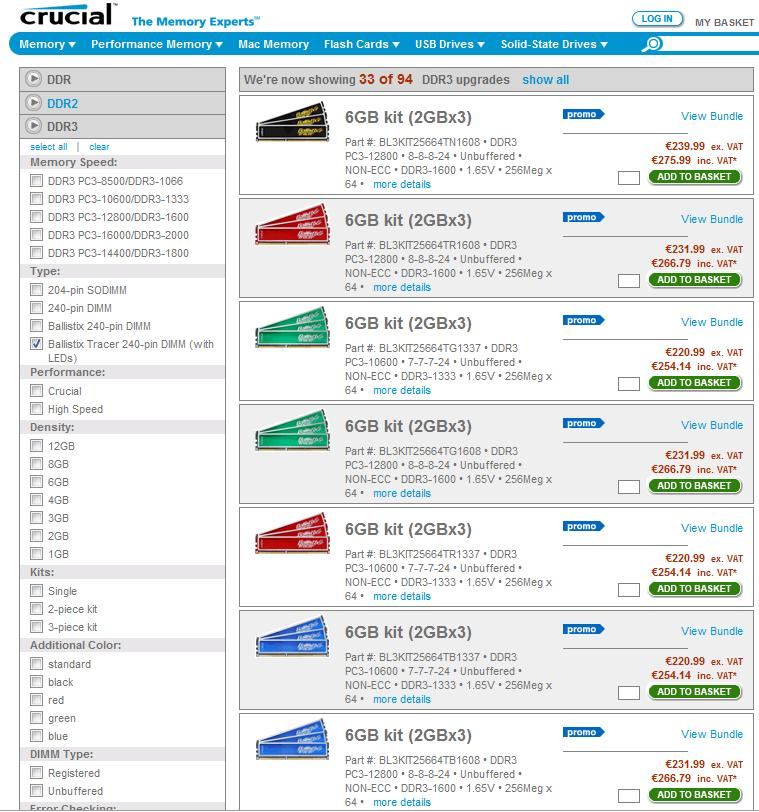Click the €239.99 ex. VAT price
Viewport: 759px width, 812px height.
[x=704, y=146]
